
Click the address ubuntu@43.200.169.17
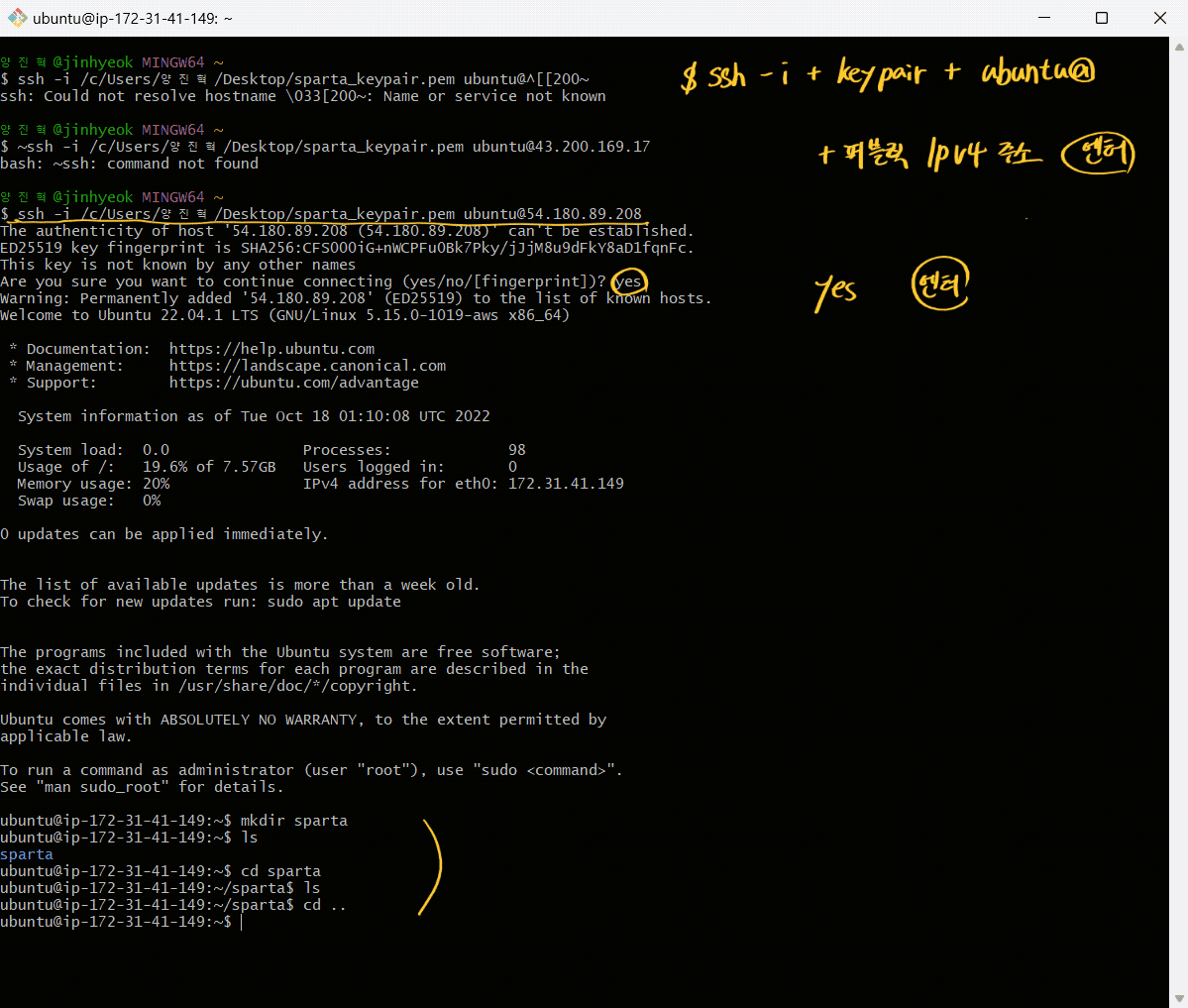pos(562,147)
